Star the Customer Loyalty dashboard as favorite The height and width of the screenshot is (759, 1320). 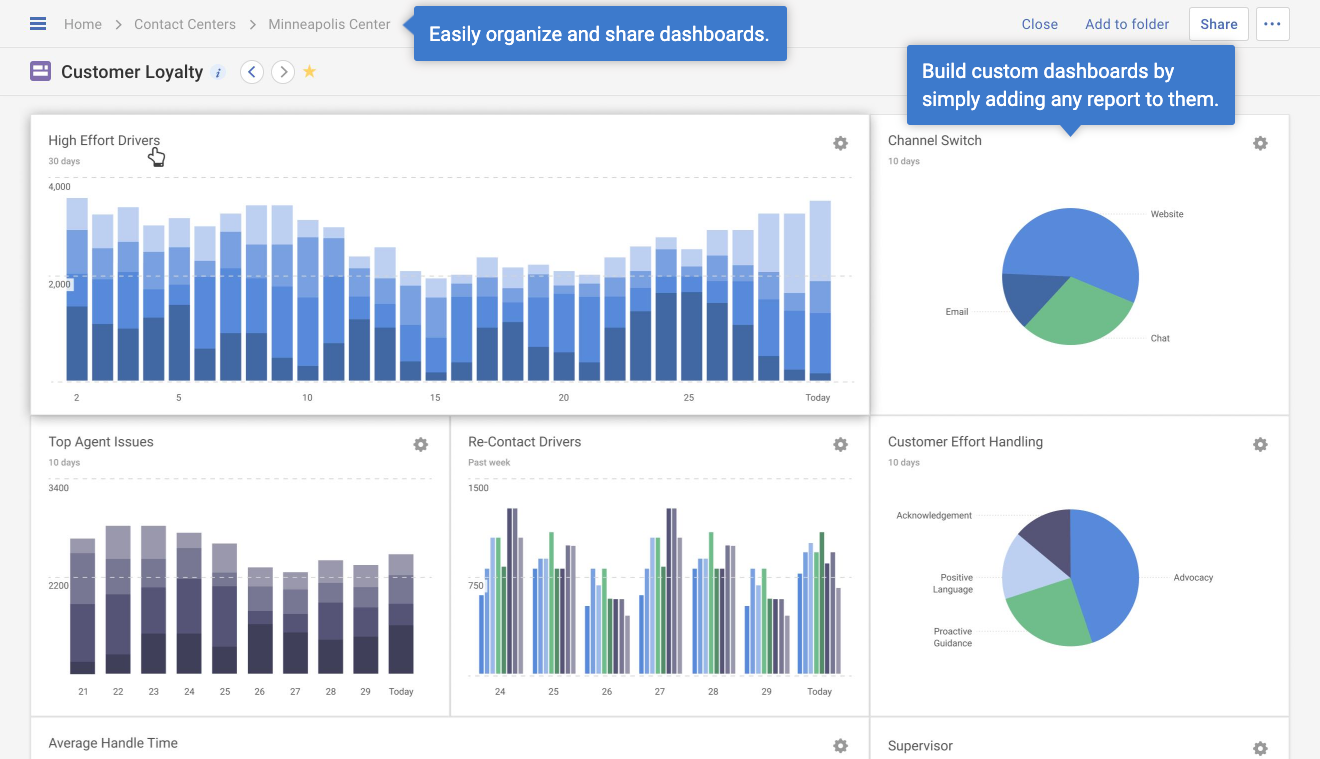click(310, 71)
